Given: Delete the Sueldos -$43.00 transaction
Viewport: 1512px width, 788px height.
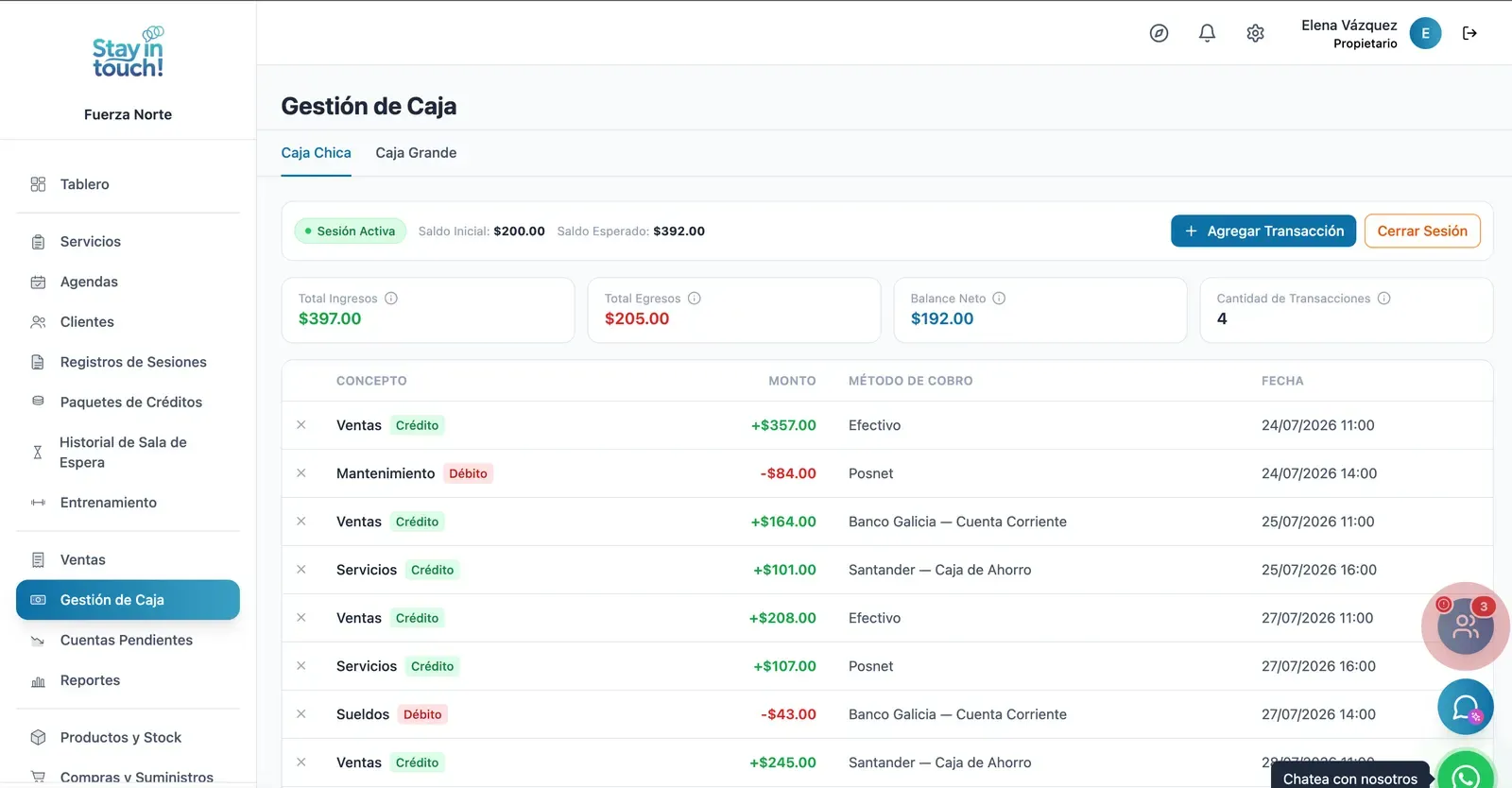Looking at the screenshot, I should click(x=301, y=714).
